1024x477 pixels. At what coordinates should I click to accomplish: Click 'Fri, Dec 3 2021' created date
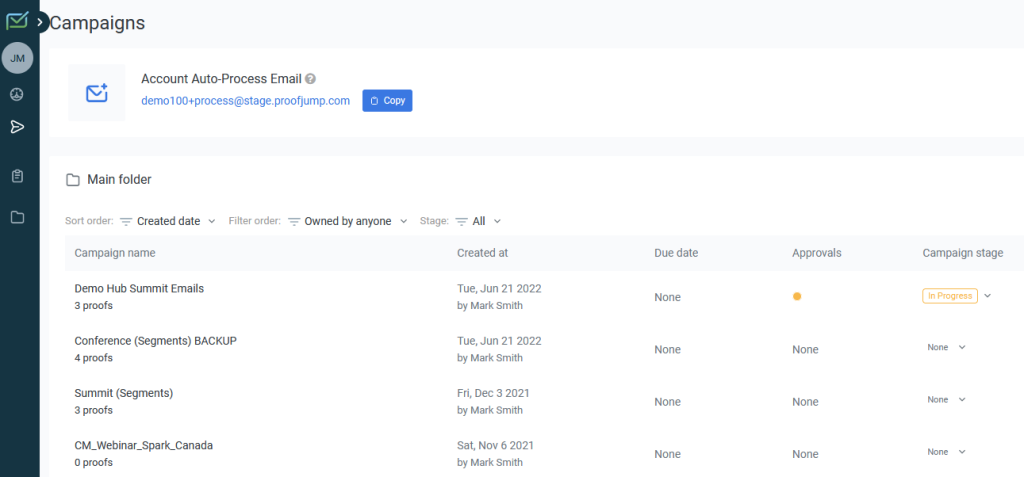coord(493,393)
